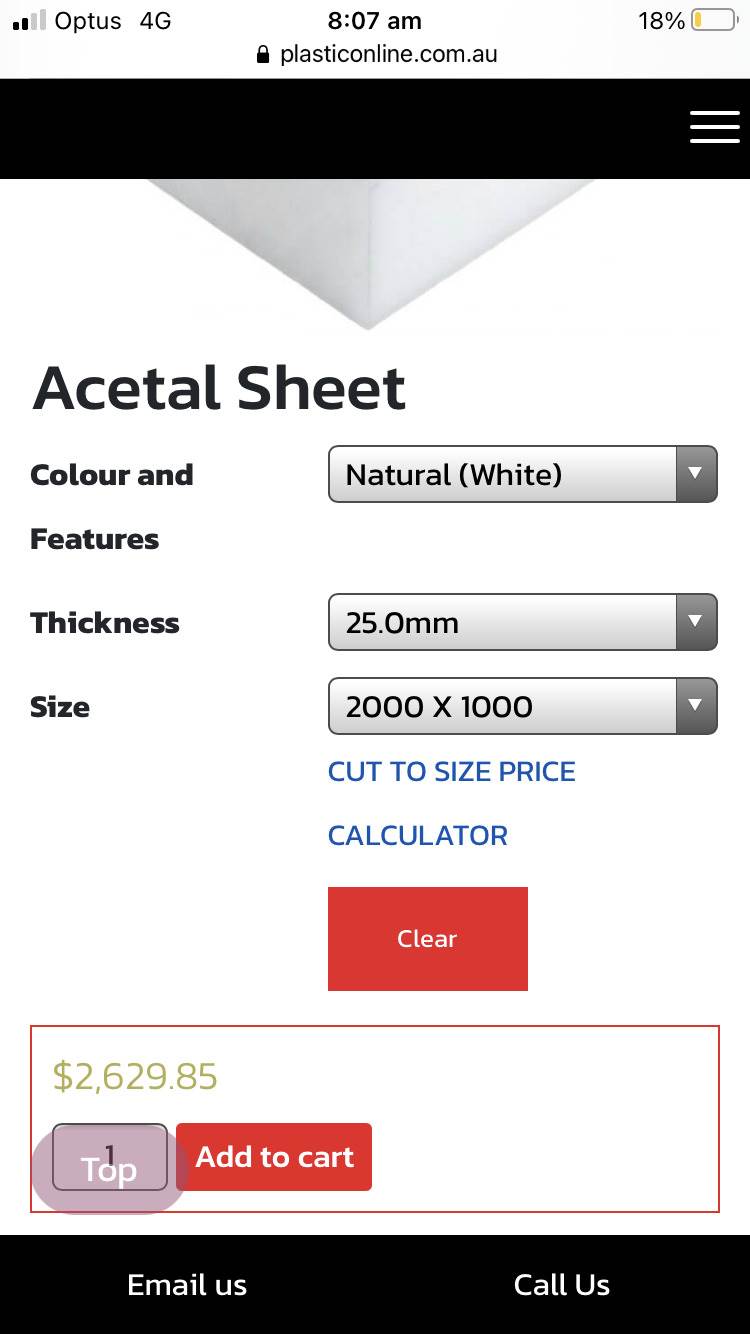Select Email us in bottom bar
This screenshot has width=750, height=1334.
[187, 1285]
